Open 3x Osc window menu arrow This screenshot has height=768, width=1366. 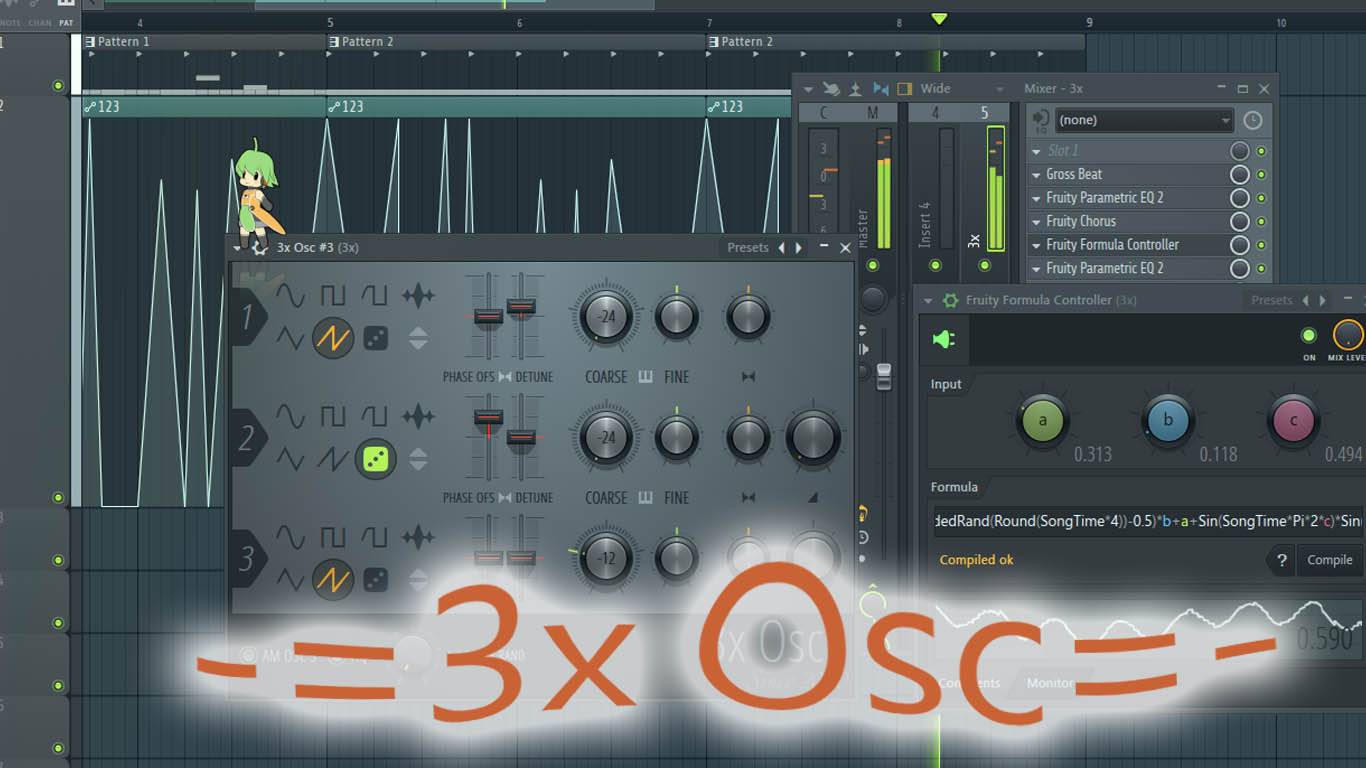coord(238,247)
